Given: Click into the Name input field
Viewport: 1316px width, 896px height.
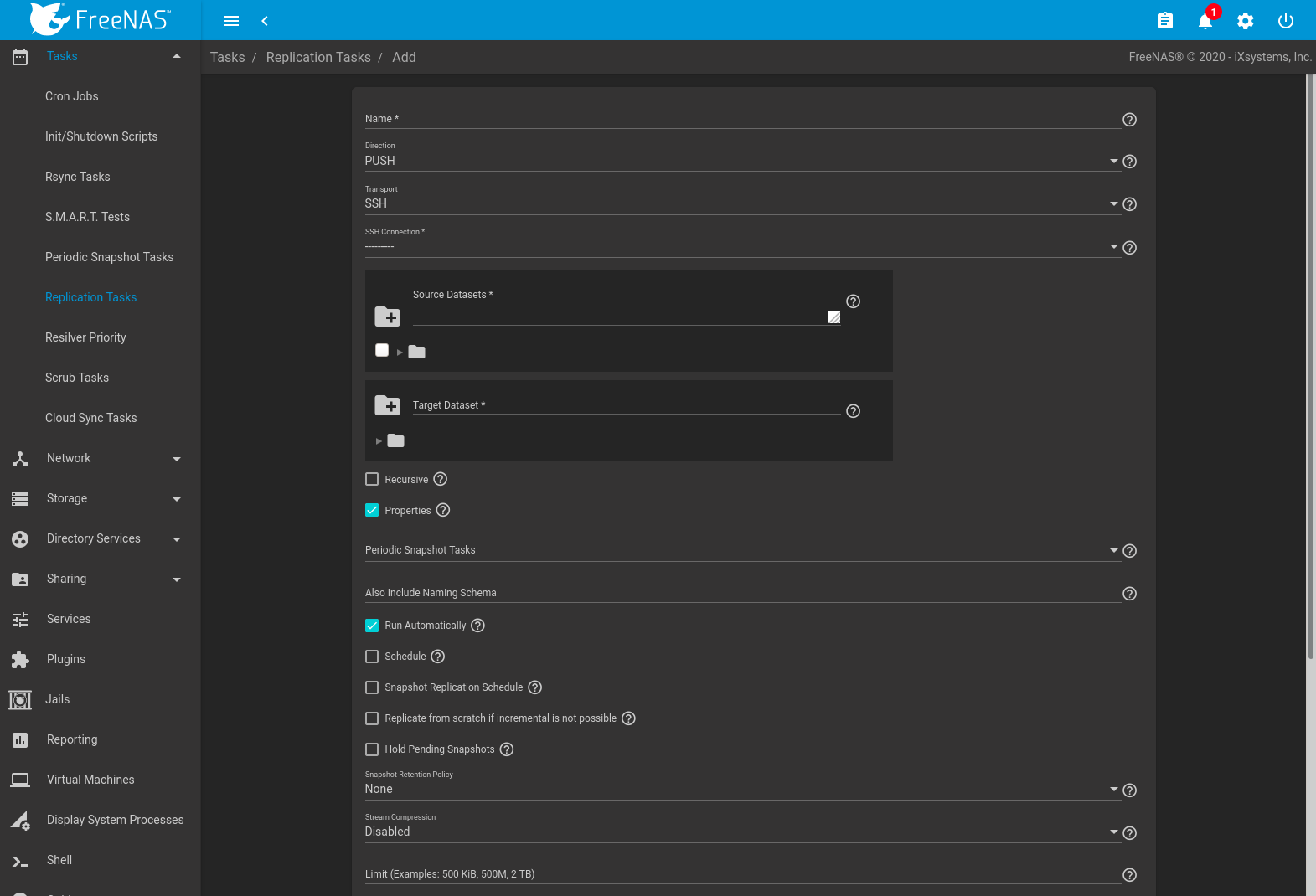Looking at the screenshot, I should coord(737,119).
